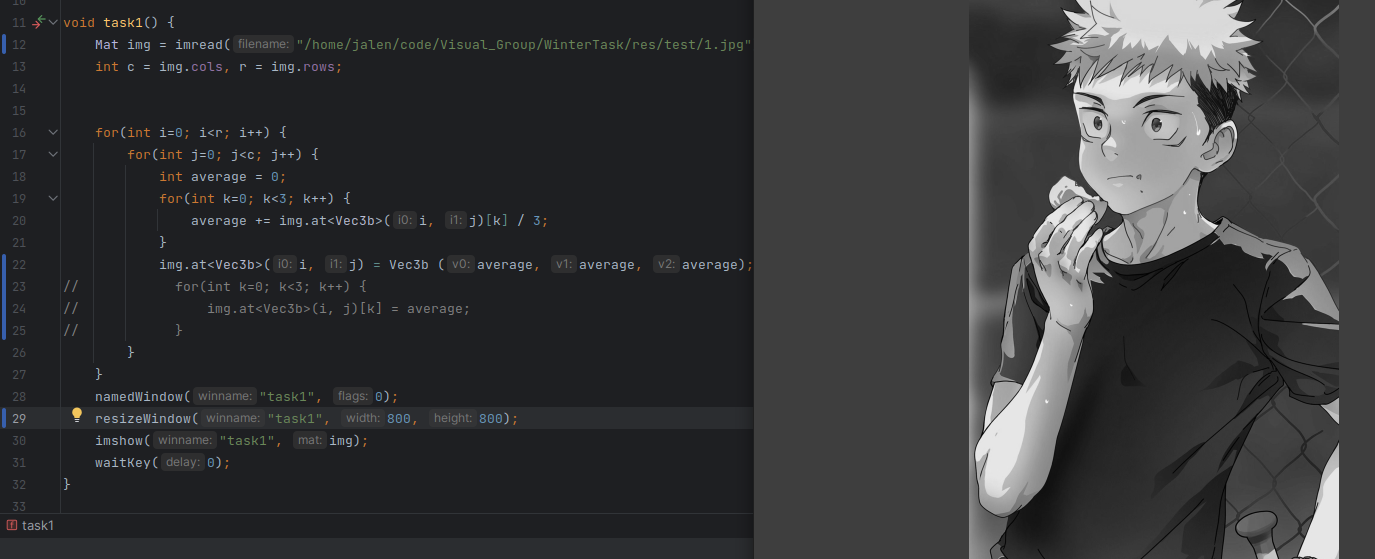Click line number 31 in the gutter
1375x559 pixels.
(x=19, y=462)
